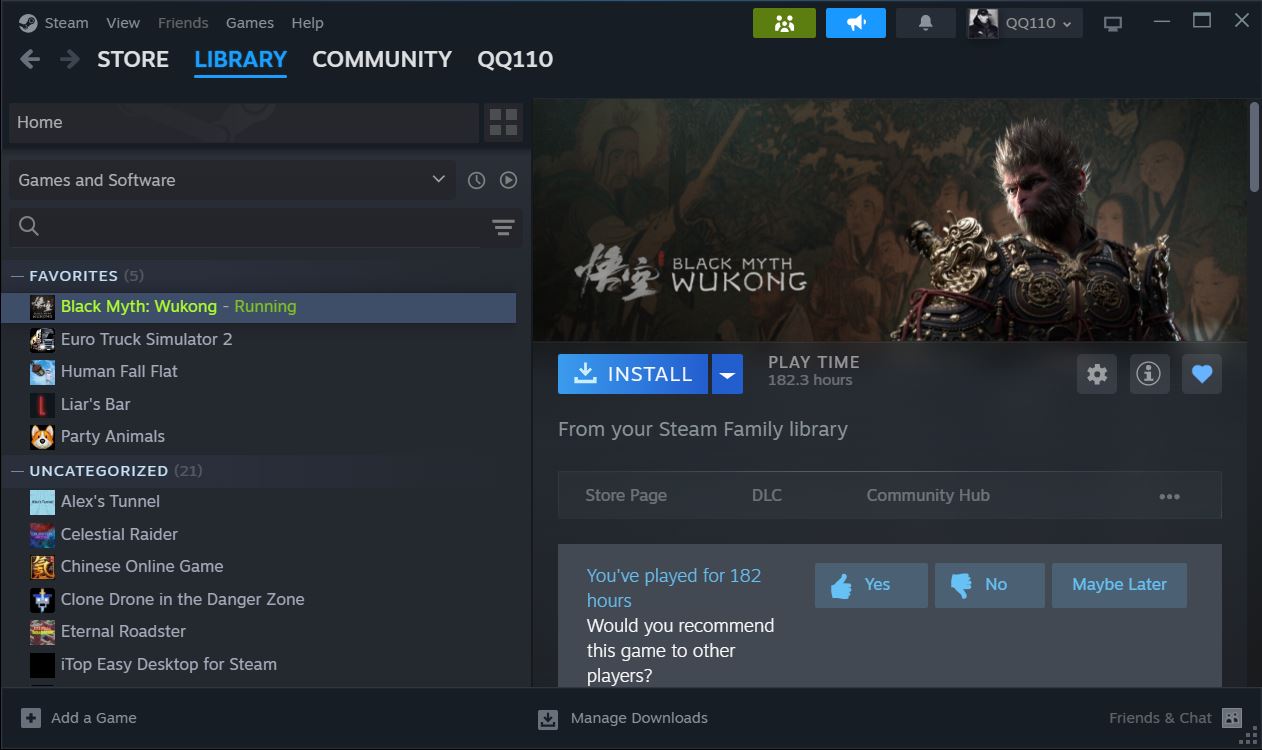Viewport: 1262px width, 750px height.
Task: Go to the STORE tab
Action: [133, 59]
